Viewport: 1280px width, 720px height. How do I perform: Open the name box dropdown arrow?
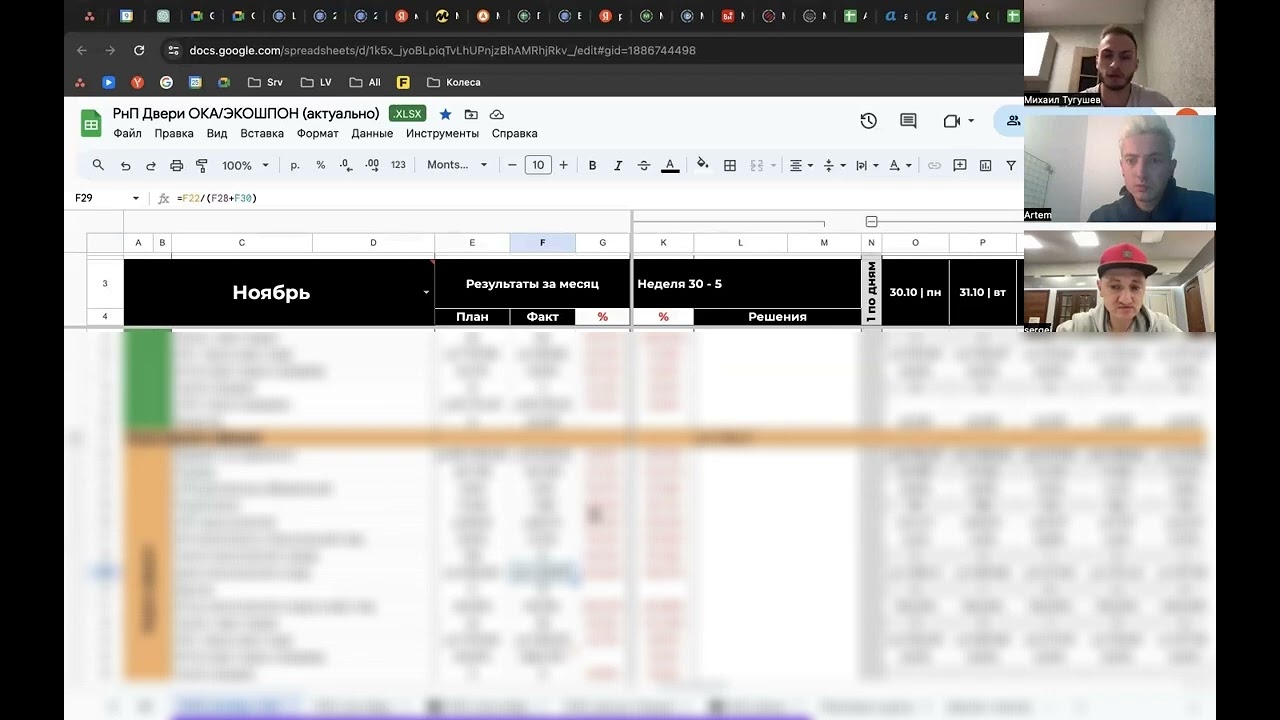click(136, 198)
